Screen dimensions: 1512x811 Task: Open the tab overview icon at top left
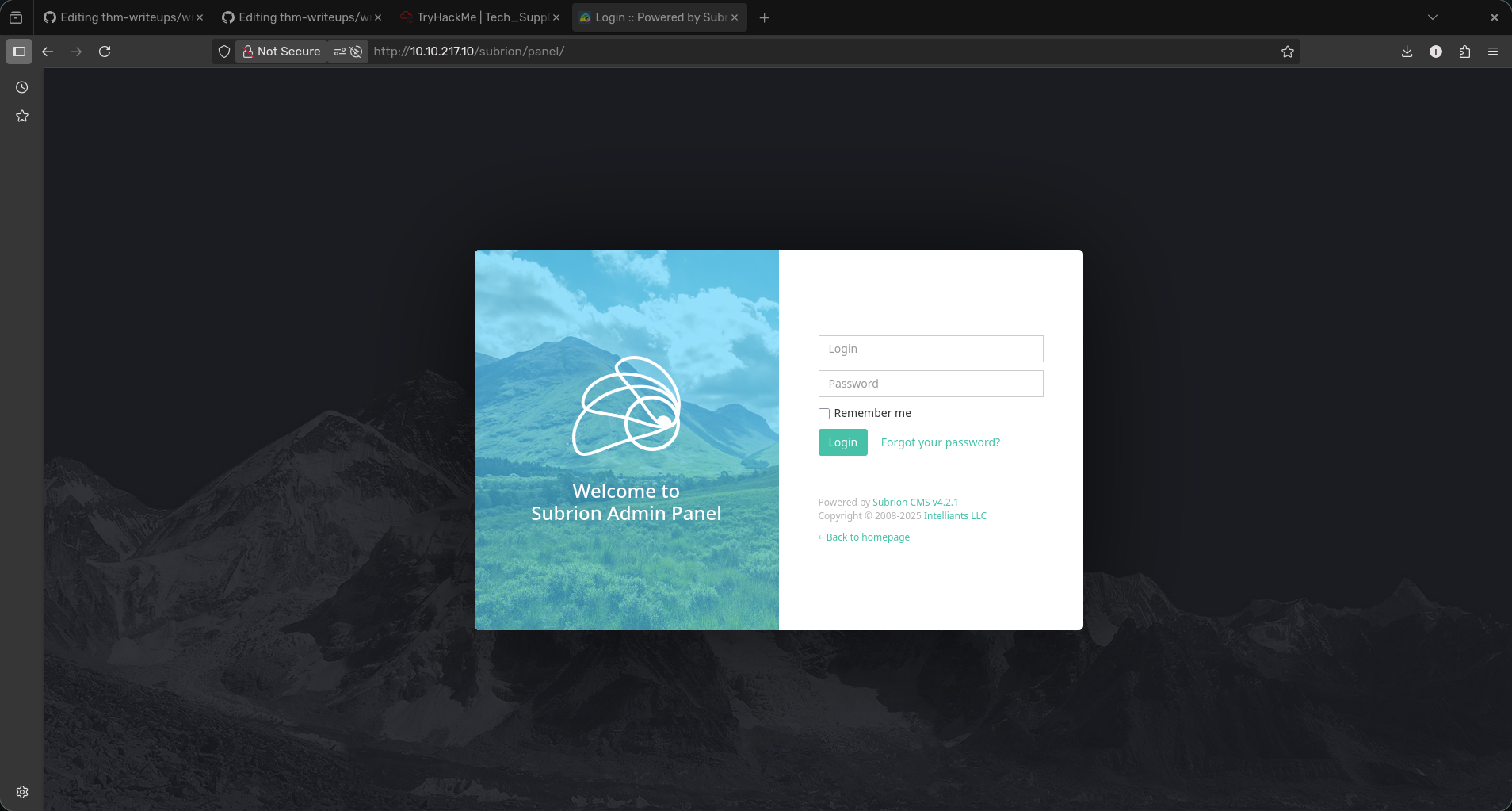[16, 17]
